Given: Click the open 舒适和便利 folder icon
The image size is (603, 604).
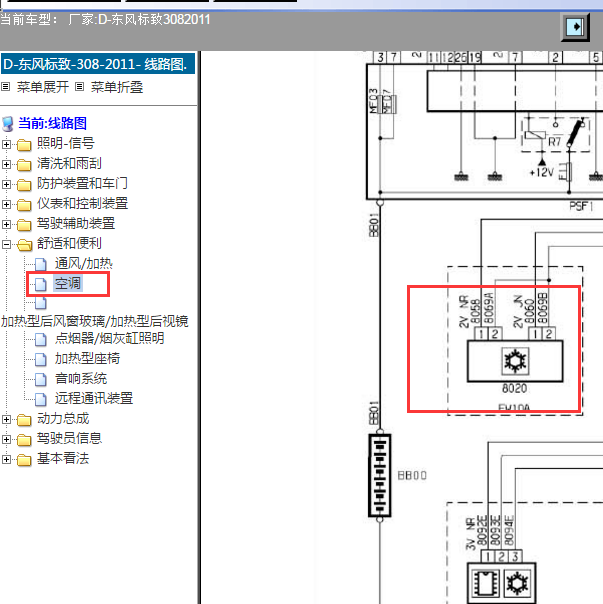Looking at the screenshot, I should [25, 245].
